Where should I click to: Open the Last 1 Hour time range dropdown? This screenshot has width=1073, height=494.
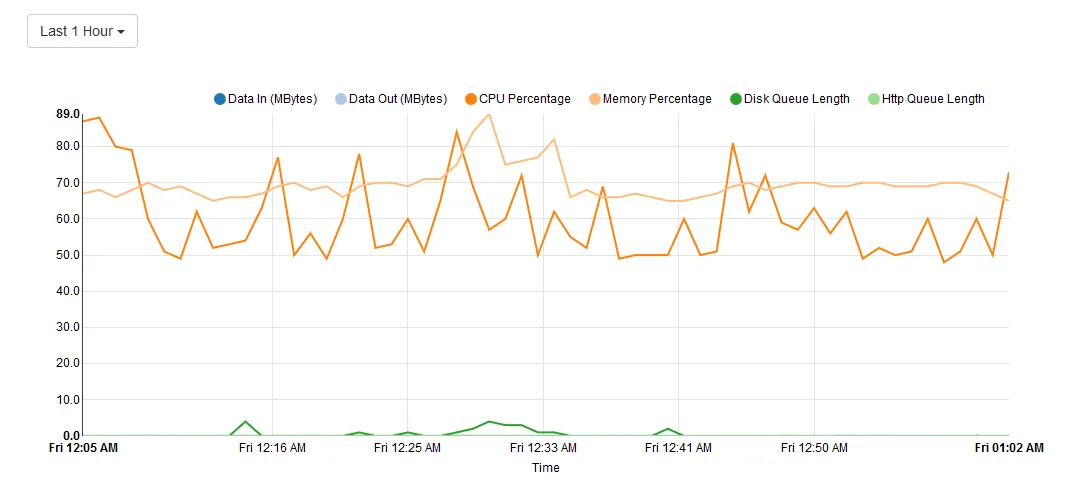(82, 31)
